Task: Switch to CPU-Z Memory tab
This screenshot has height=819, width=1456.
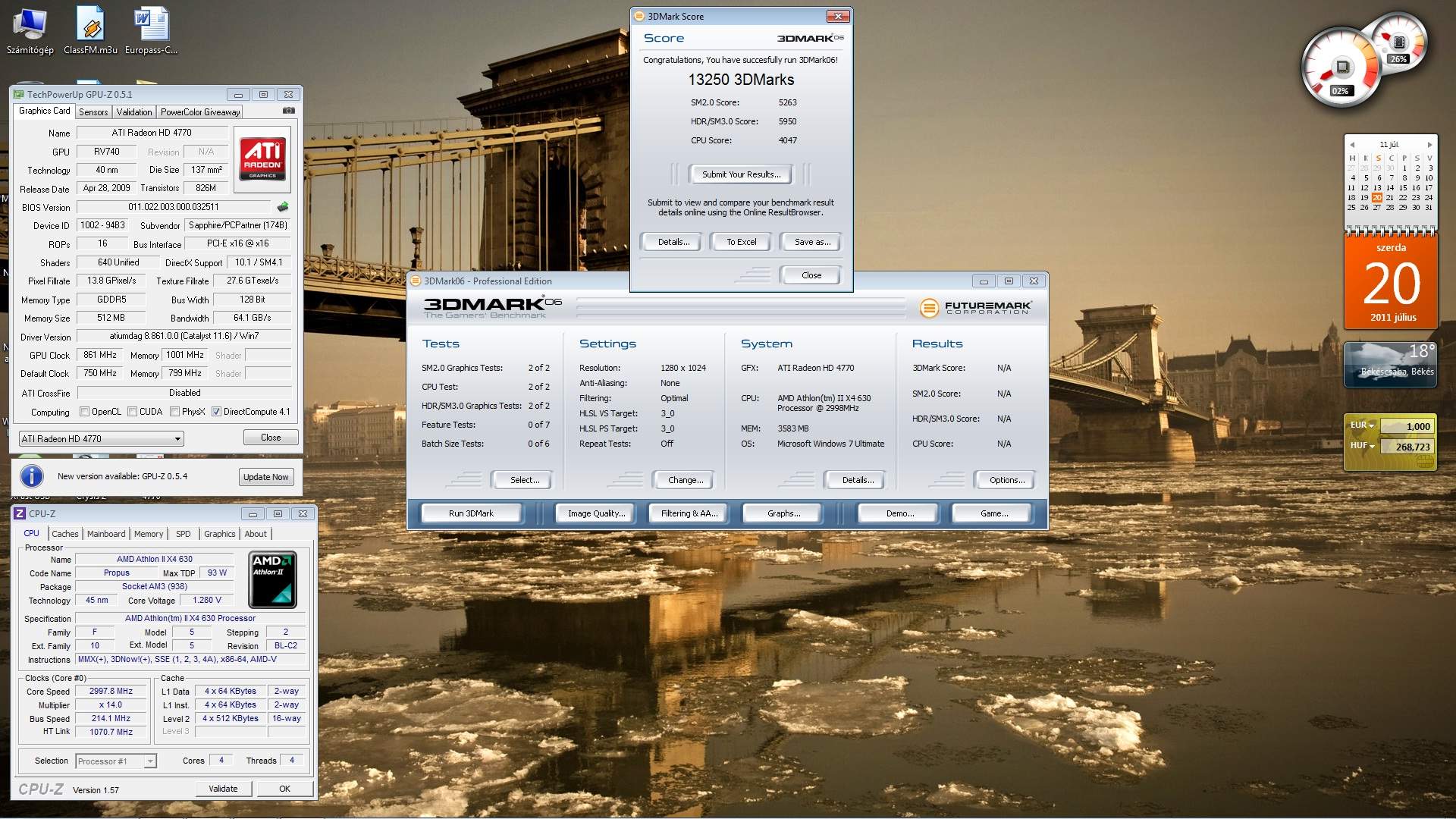Action: click(x=149, y=534)
